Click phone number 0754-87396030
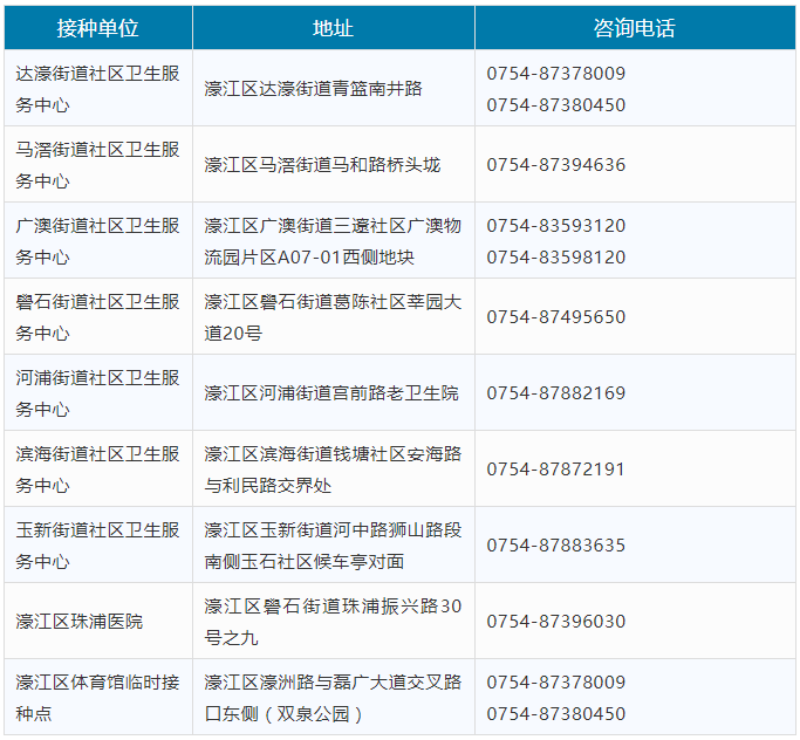Viewport: 800px width, 740px height. [556, 621]
